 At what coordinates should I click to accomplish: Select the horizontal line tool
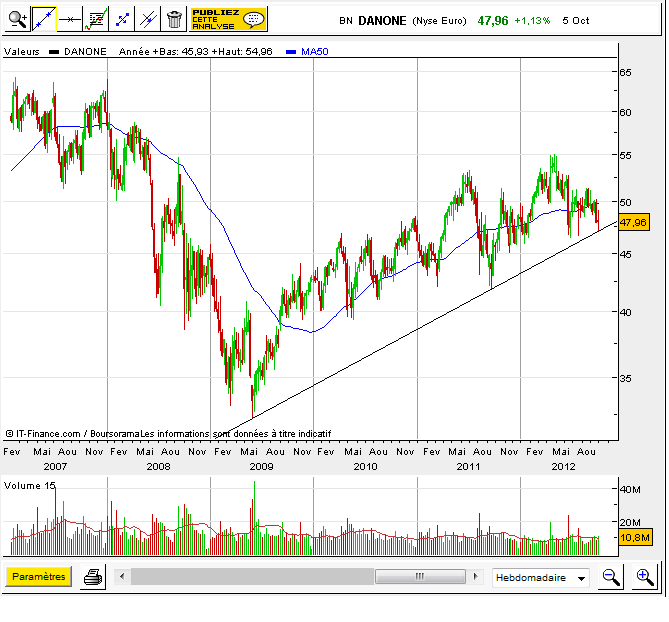coord(70,20)
